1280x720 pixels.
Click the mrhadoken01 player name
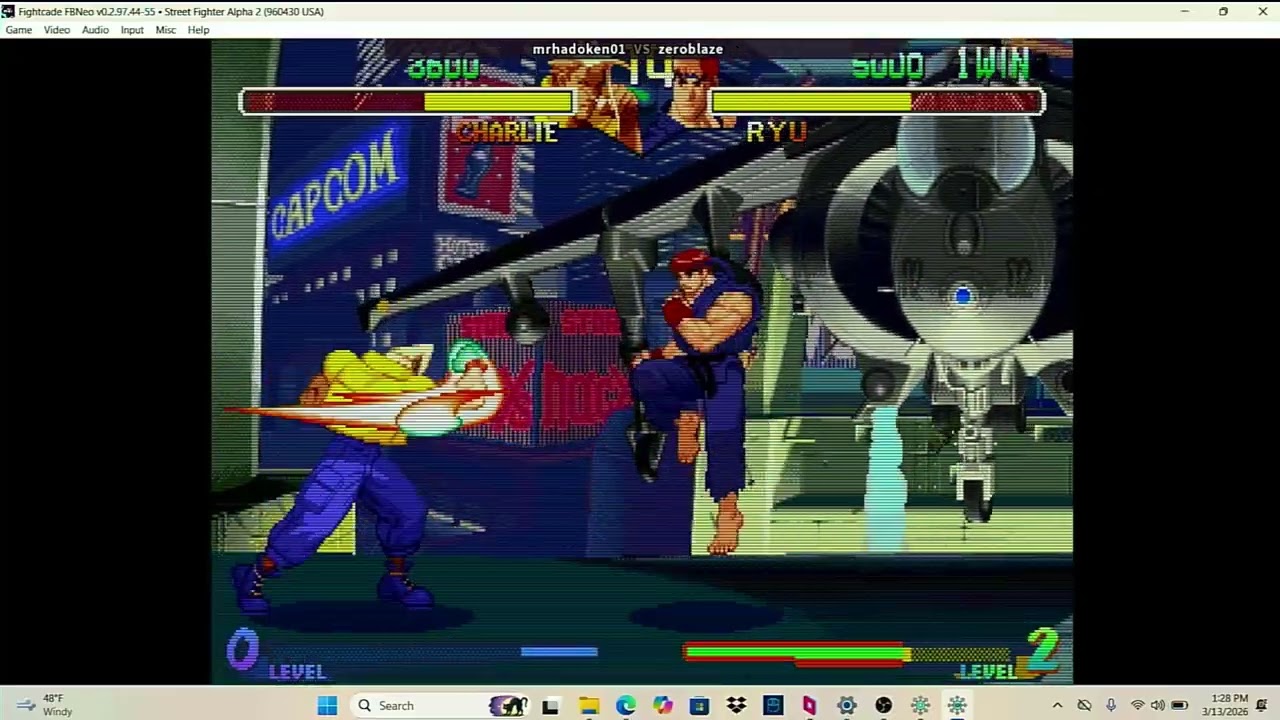(x=579, y=49)
